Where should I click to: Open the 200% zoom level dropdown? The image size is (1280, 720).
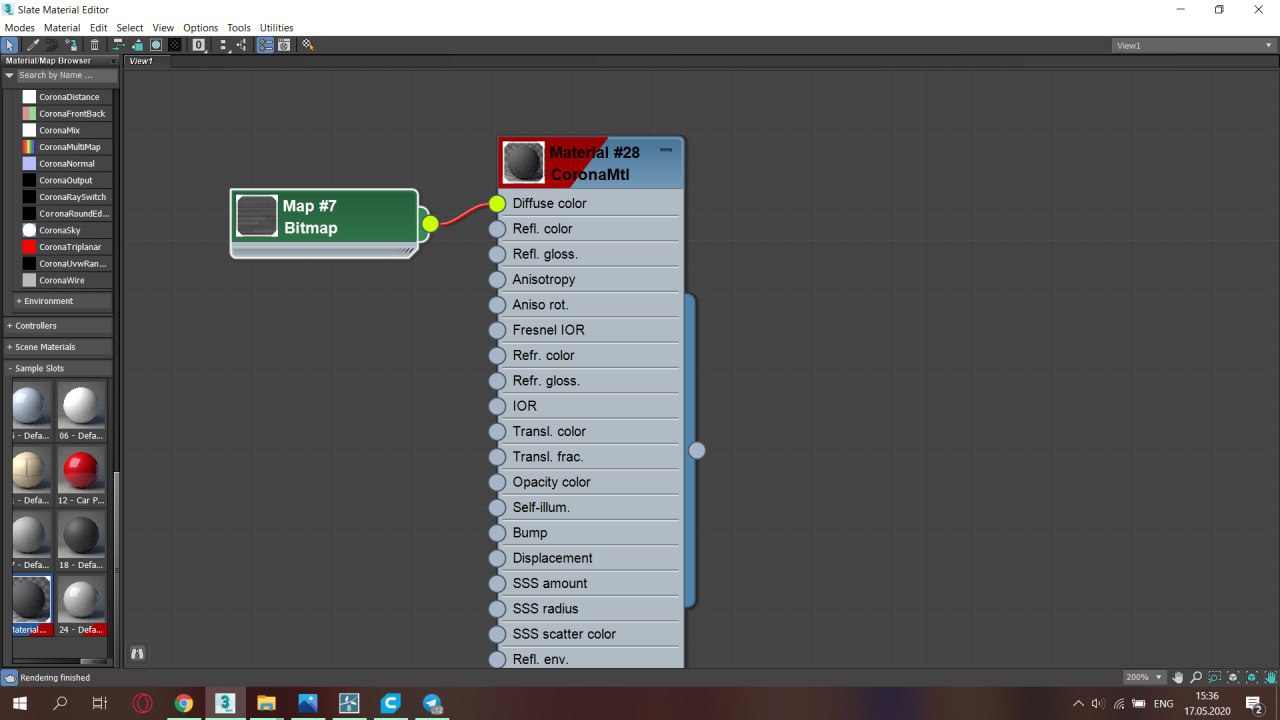1144,677
